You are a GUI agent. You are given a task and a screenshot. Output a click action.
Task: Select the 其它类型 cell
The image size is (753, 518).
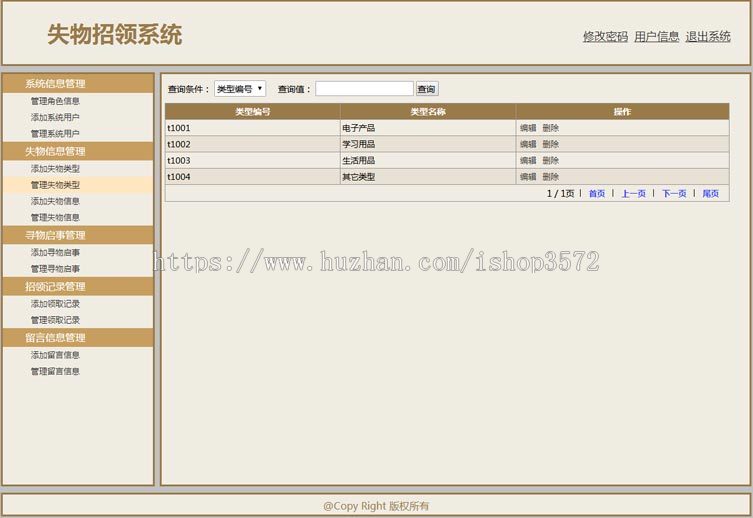[x=428, y=177]
